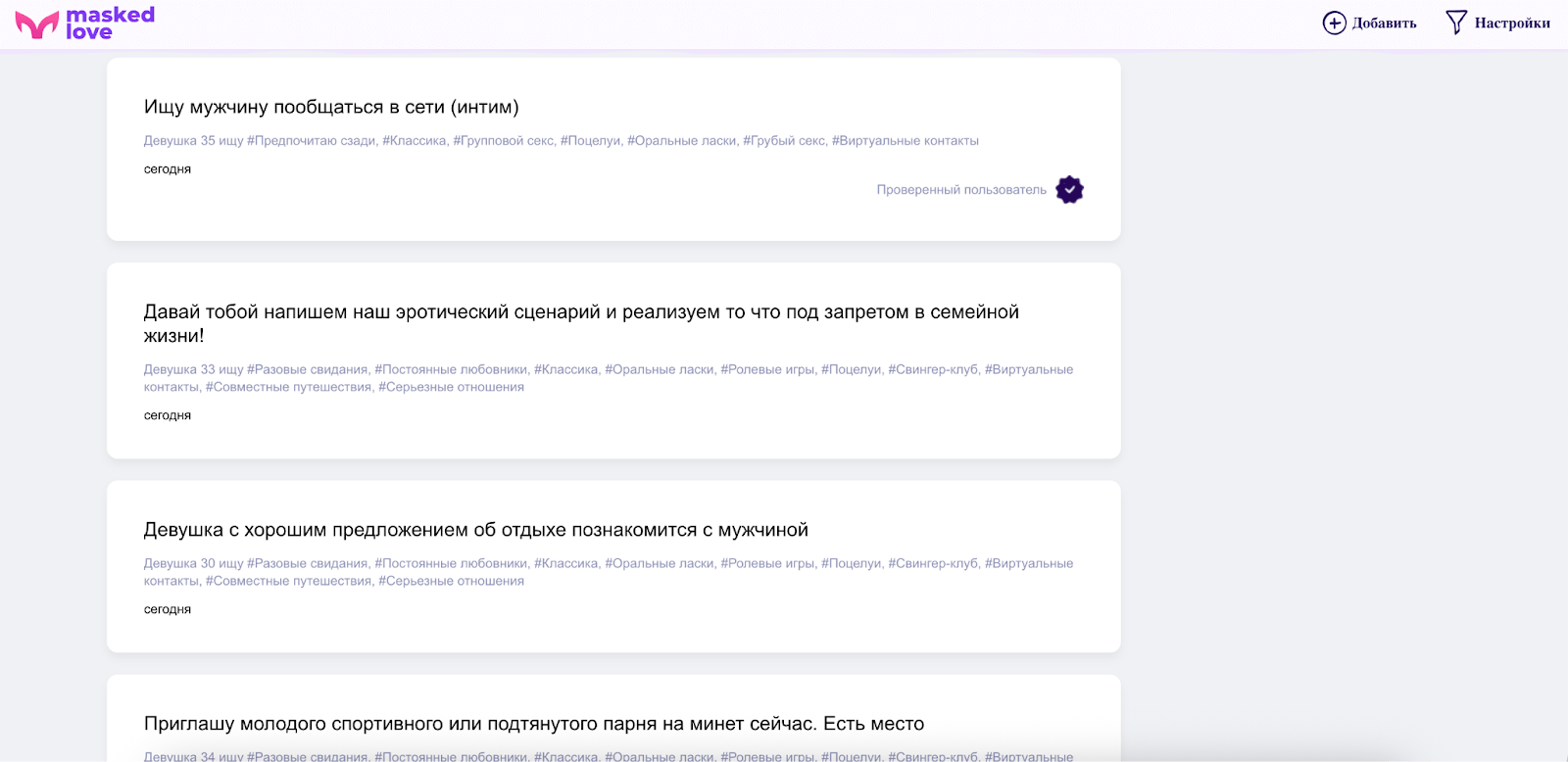Screen dimensions: 1568x762
Task: Click the plus circle icon next to Добавить
Action: [x=1334, y=23]
